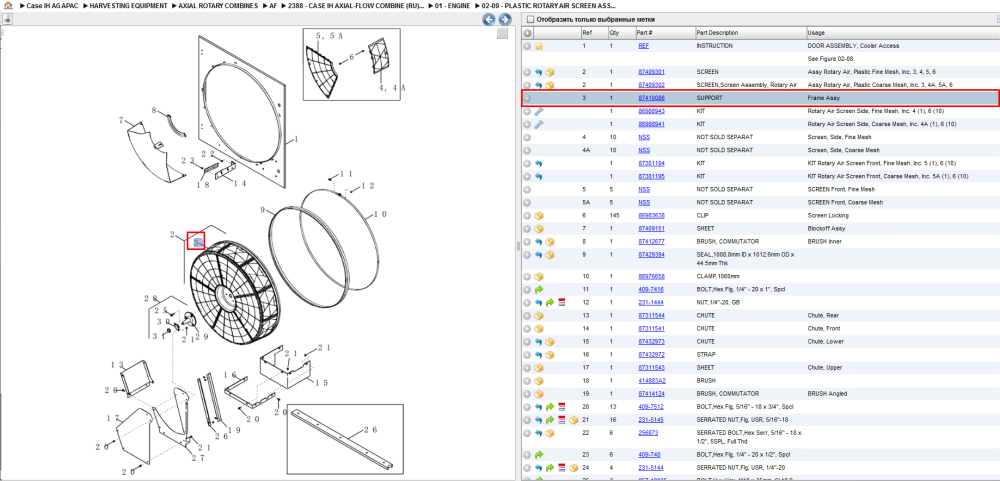The image size is (1000, 481).
Task: Select round button for CLIP row
Action: pos(527,216)
